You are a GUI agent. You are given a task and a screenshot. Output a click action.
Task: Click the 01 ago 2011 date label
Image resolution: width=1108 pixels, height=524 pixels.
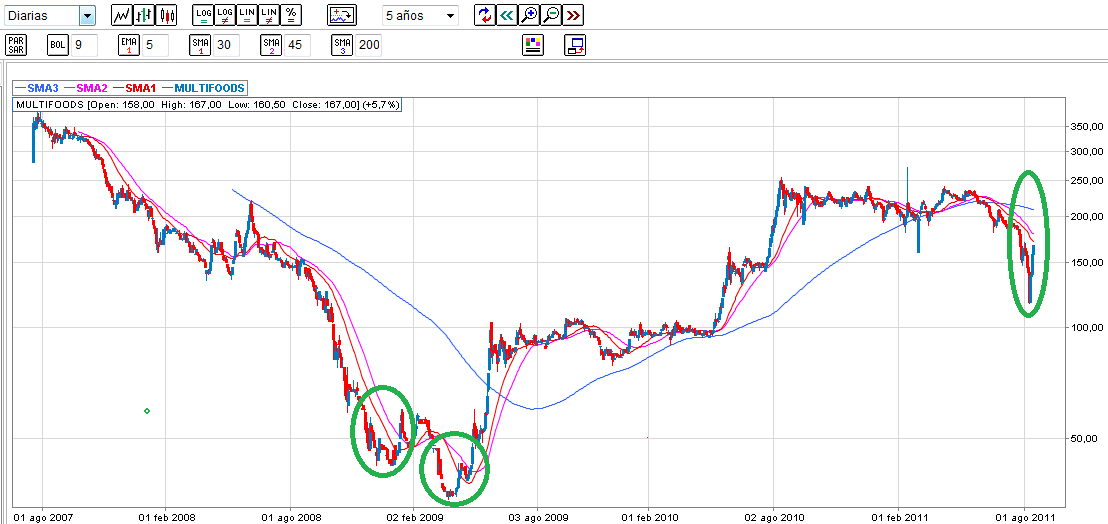(1026, 518)
